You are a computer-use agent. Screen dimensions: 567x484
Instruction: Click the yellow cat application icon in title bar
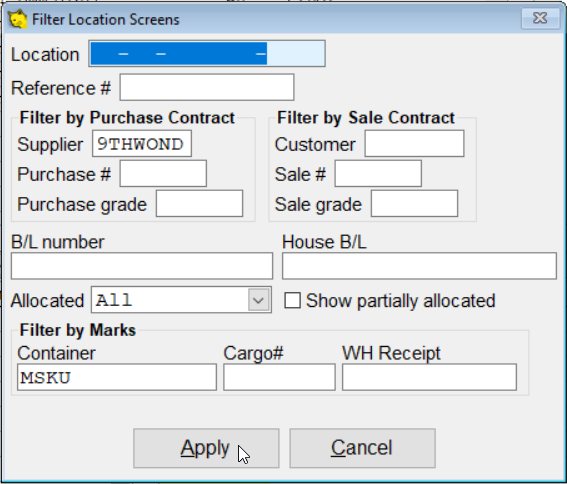pos(17,19)
